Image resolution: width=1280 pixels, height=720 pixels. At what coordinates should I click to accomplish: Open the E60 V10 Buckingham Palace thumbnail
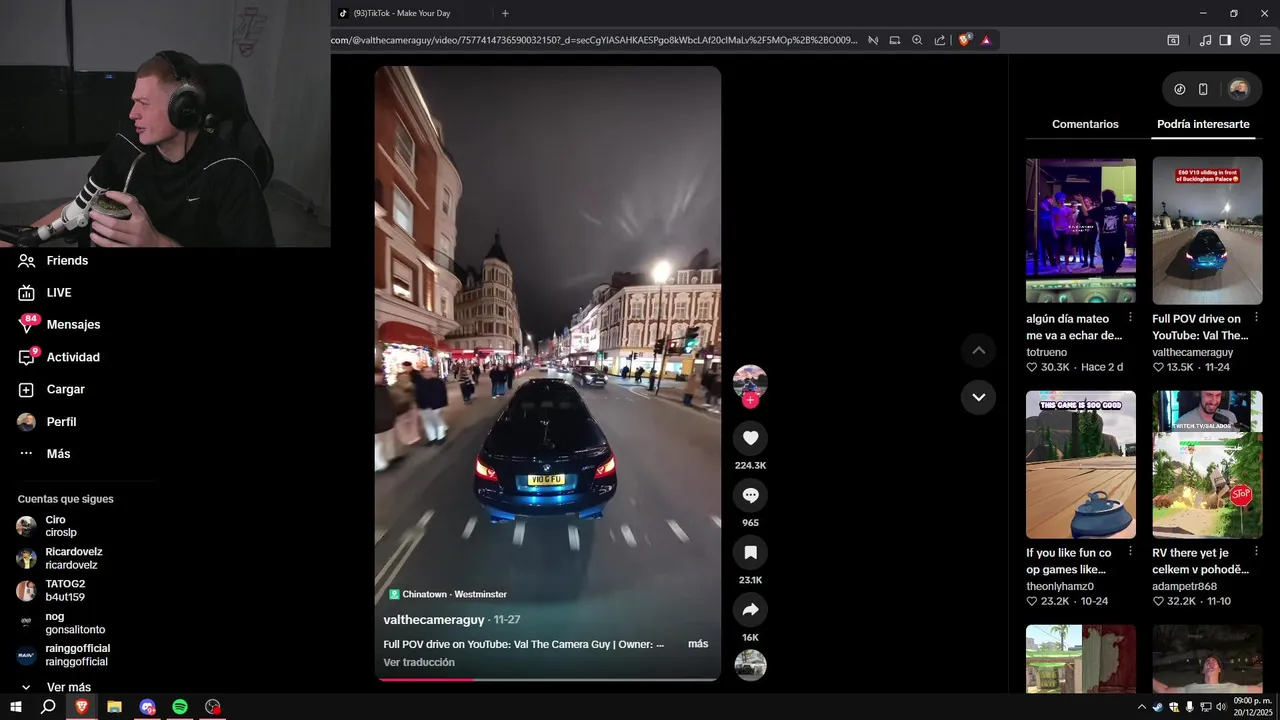[x=1207, y=230]
